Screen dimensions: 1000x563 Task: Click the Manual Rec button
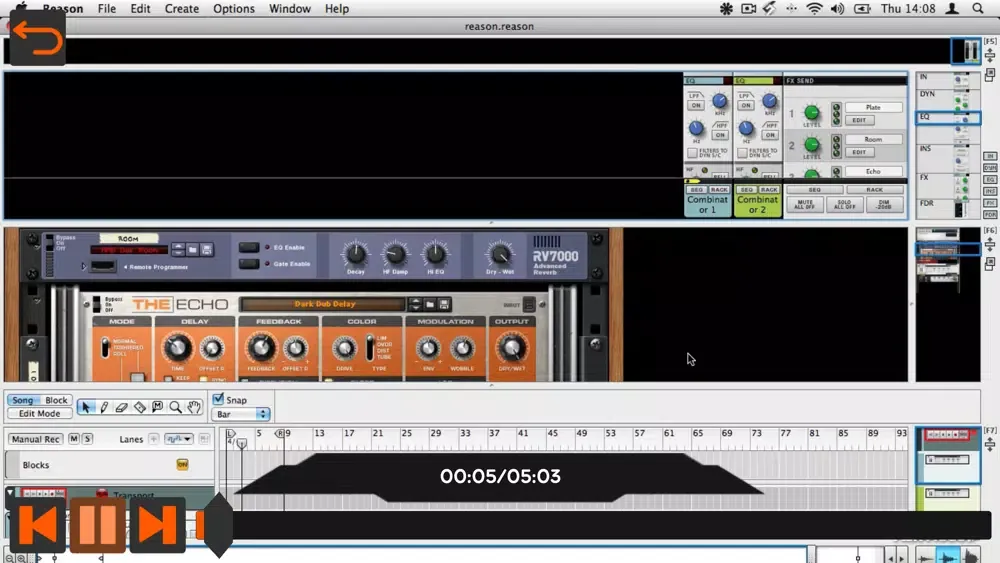(35, 439)
